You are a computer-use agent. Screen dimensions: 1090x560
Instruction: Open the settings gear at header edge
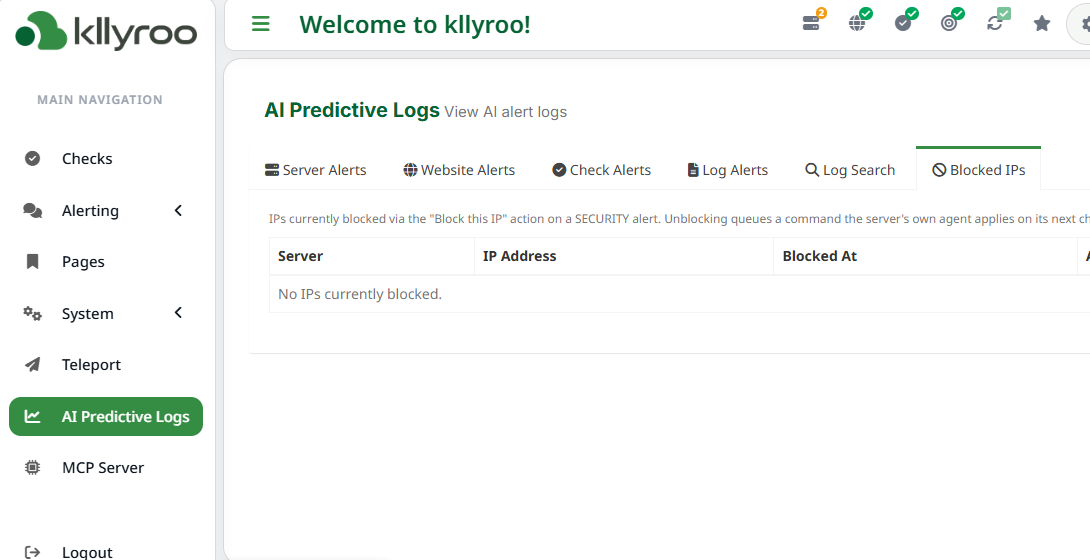coord(1085,24)
